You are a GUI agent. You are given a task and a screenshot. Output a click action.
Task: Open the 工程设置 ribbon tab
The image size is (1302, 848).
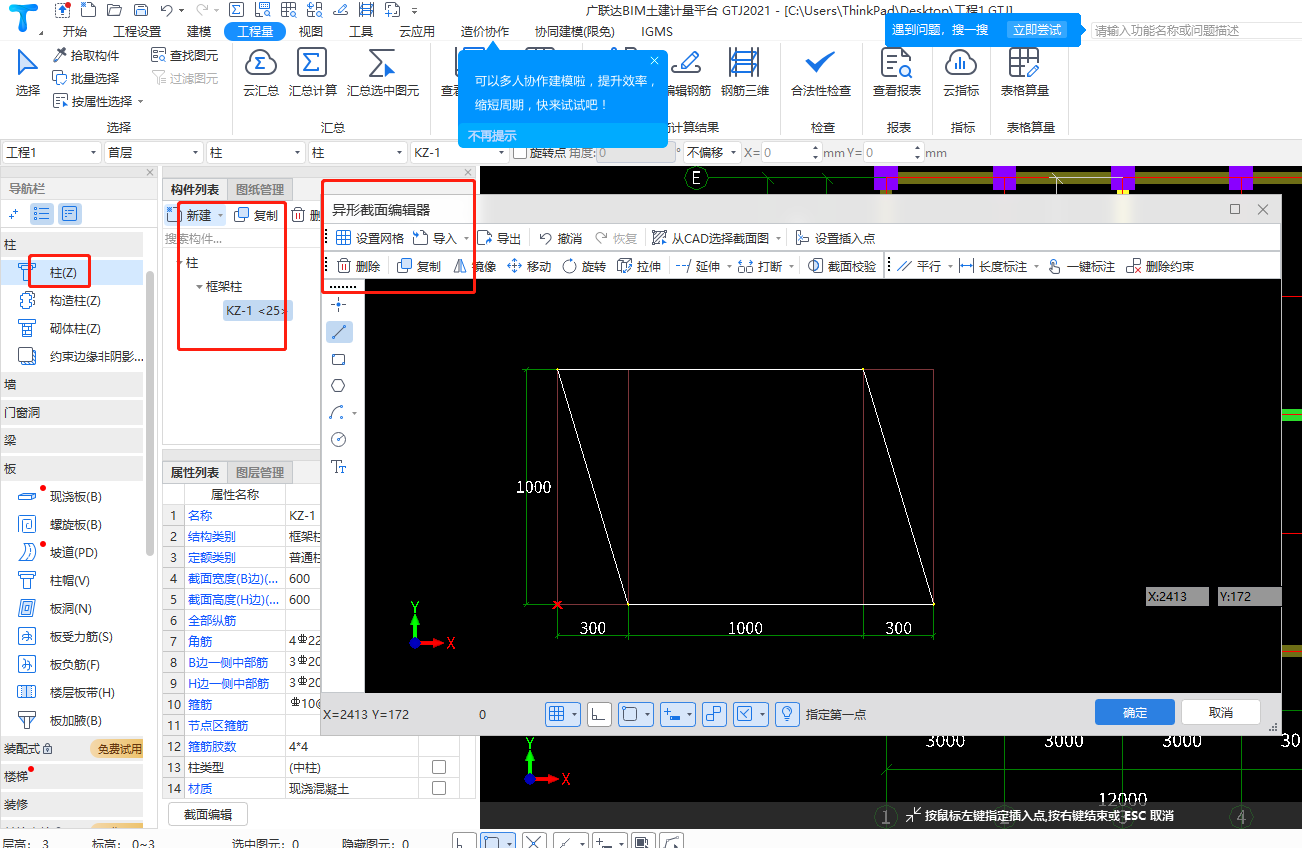pyautogui.click(x=137, y=31)
